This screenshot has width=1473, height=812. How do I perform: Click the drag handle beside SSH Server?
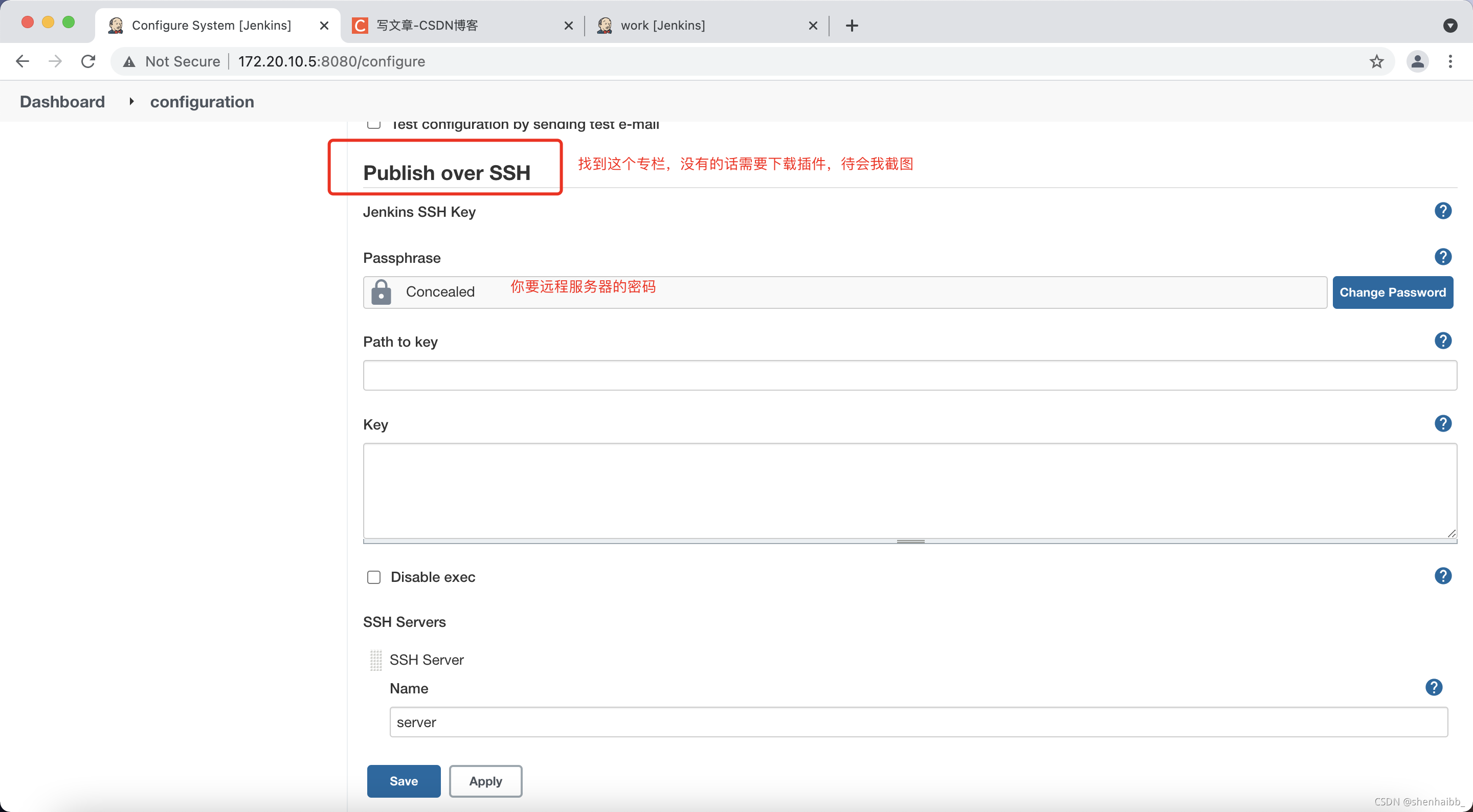click(x=376, y=660)
